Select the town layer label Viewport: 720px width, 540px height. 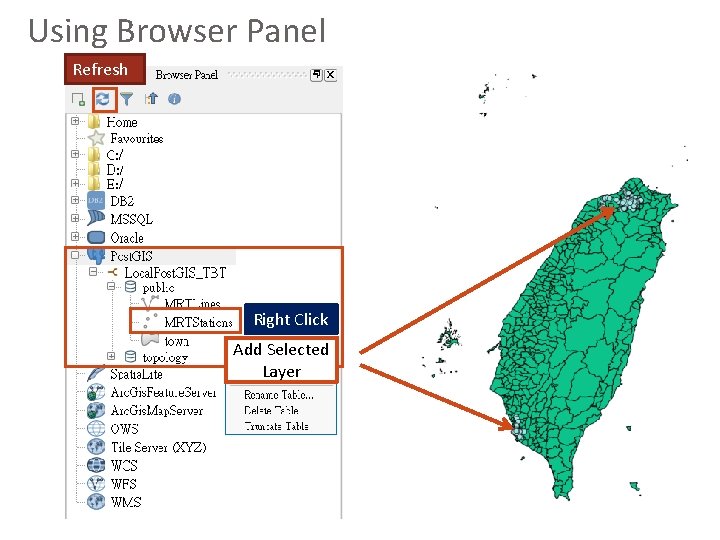(x=177, y=341)
